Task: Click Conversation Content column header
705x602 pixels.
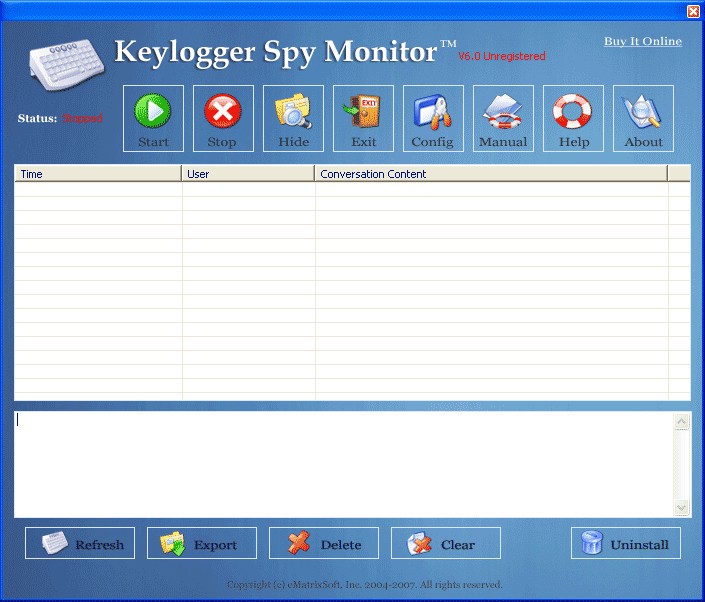Action: coord(491,174)
